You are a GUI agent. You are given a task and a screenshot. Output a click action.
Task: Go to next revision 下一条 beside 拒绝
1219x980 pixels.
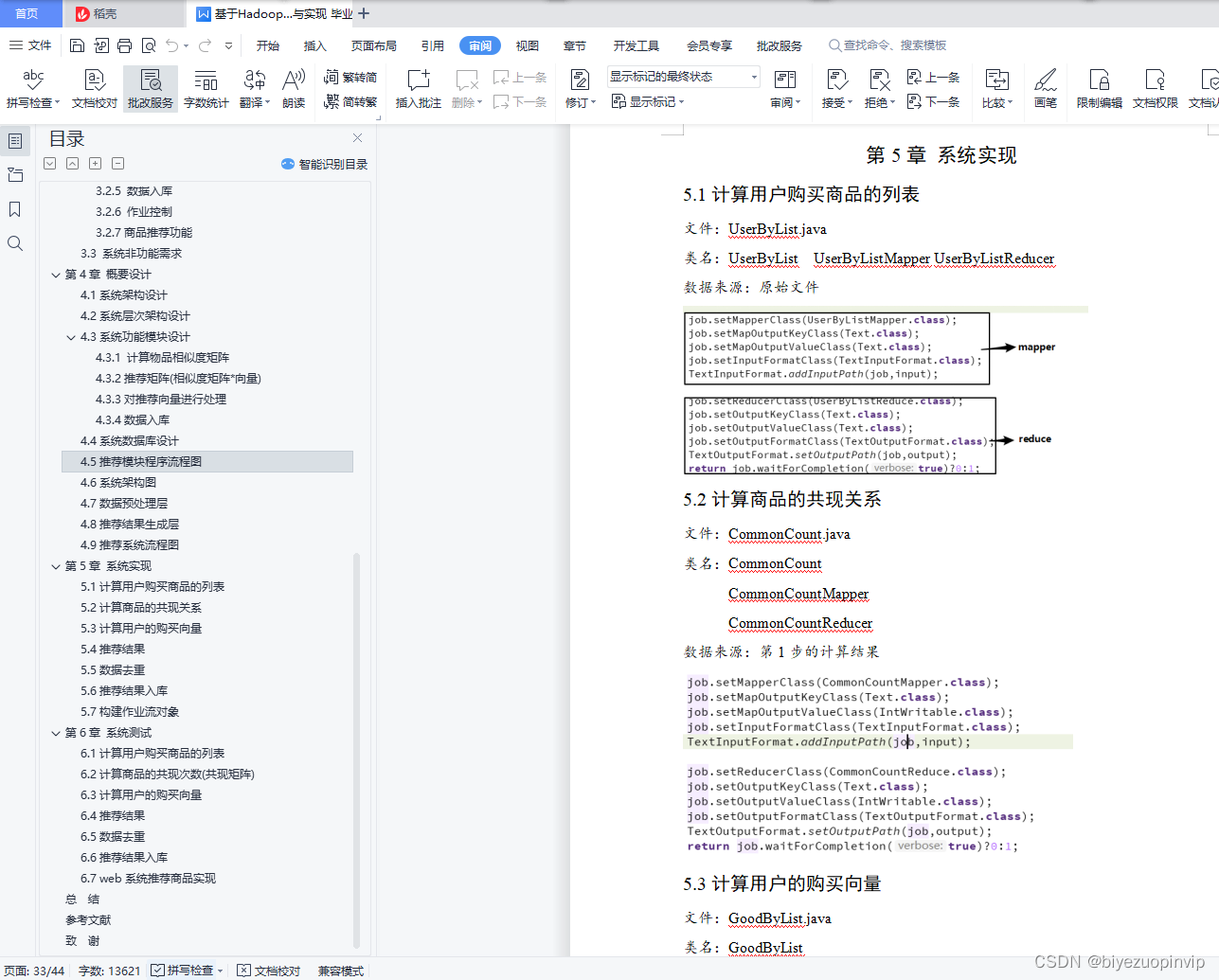[933, 101]
